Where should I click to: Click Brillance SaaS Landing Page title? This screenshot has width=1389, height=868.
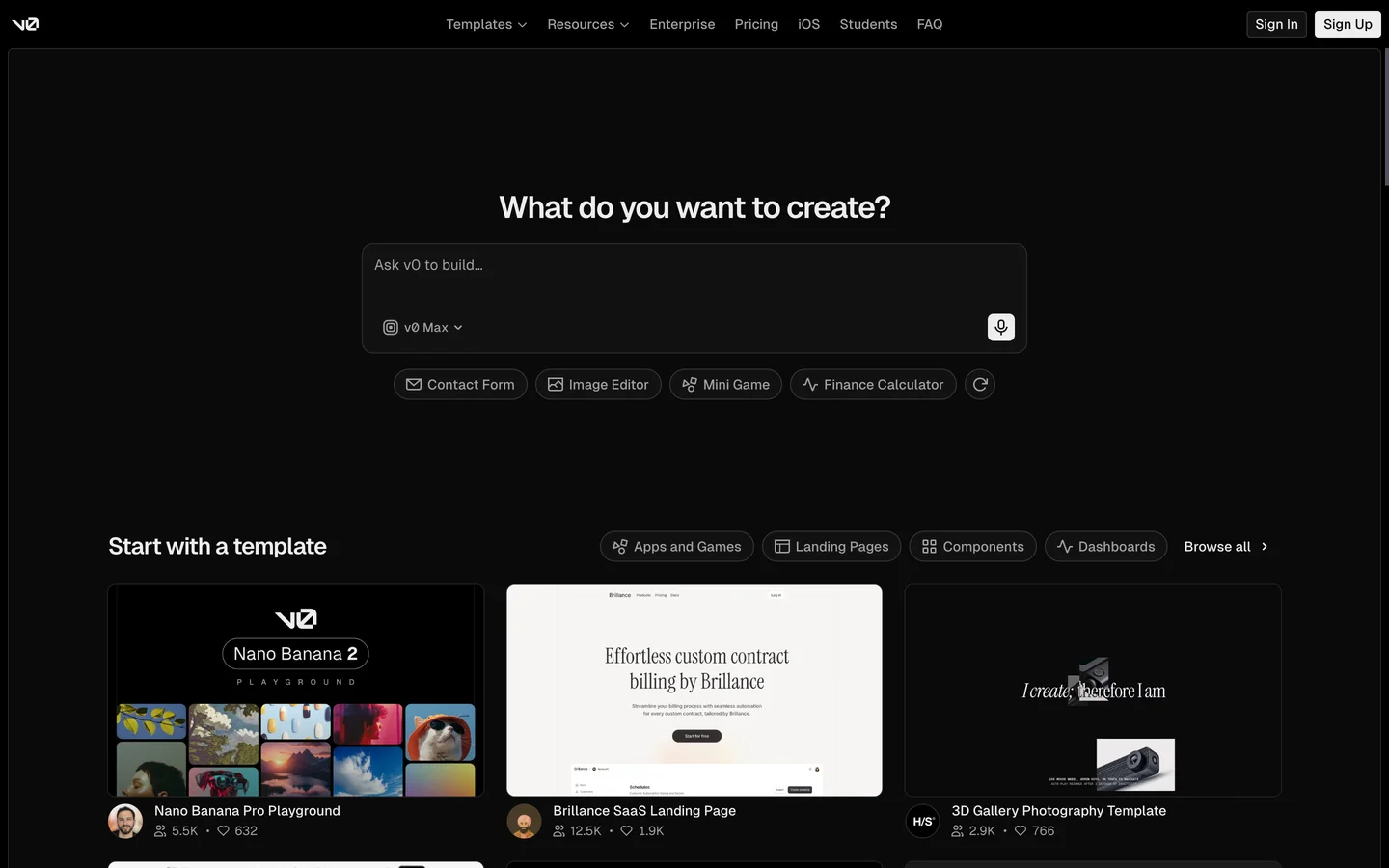pyautogui.click(x=644, y=811)
